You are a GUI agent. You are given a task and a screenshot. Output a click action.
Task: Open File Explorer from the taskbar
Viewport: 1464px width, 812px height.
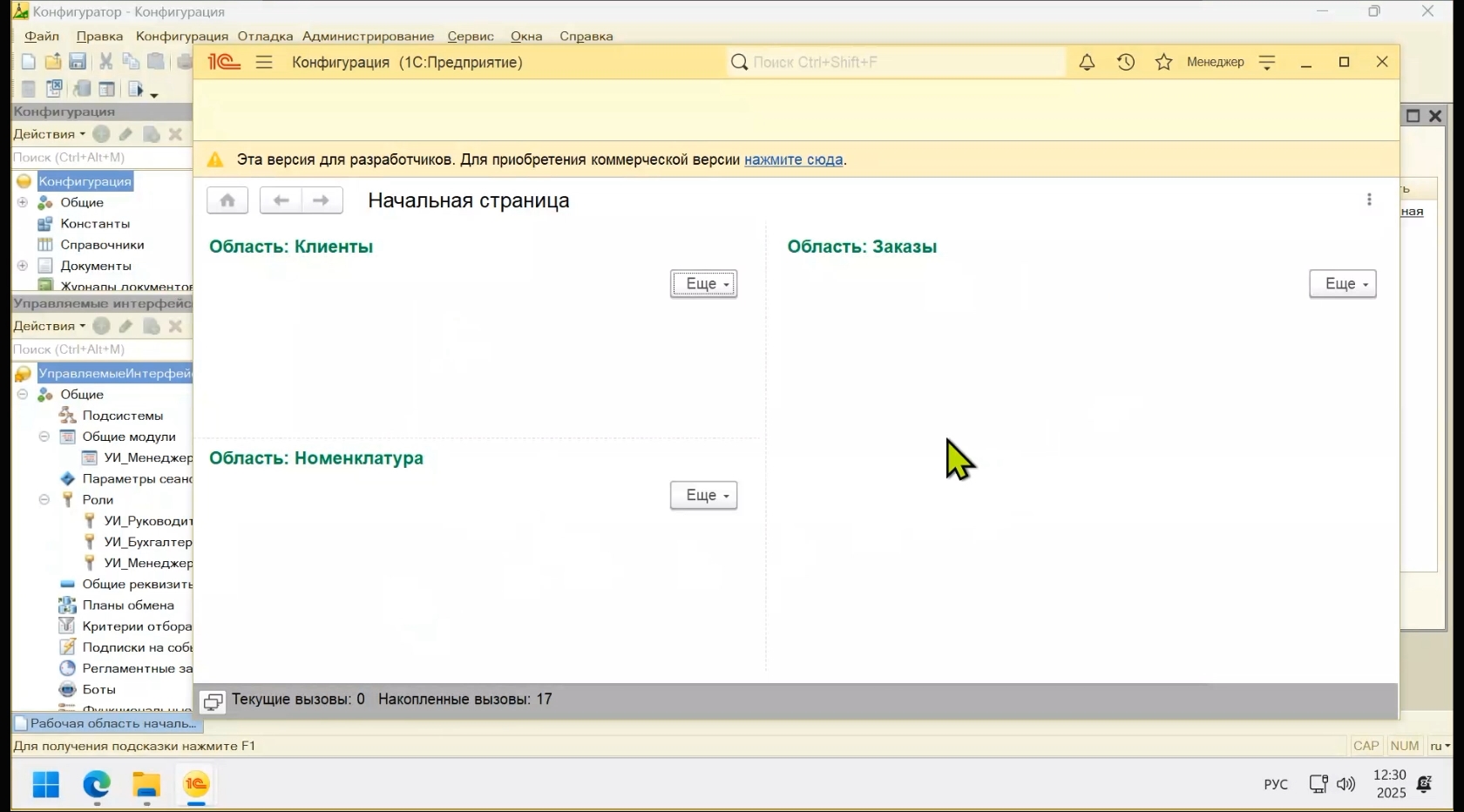[146, 784]
